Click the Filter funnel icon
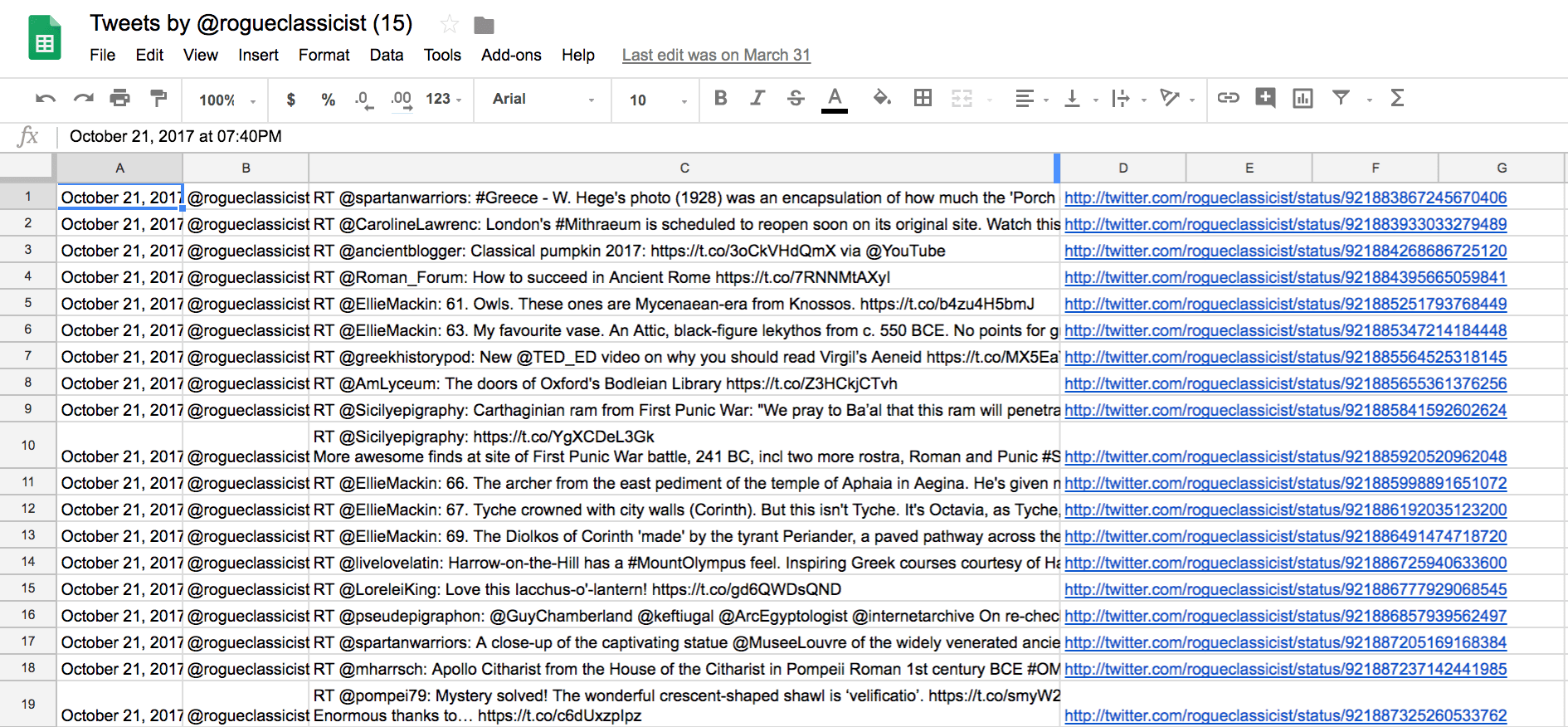 [1341, 98]
